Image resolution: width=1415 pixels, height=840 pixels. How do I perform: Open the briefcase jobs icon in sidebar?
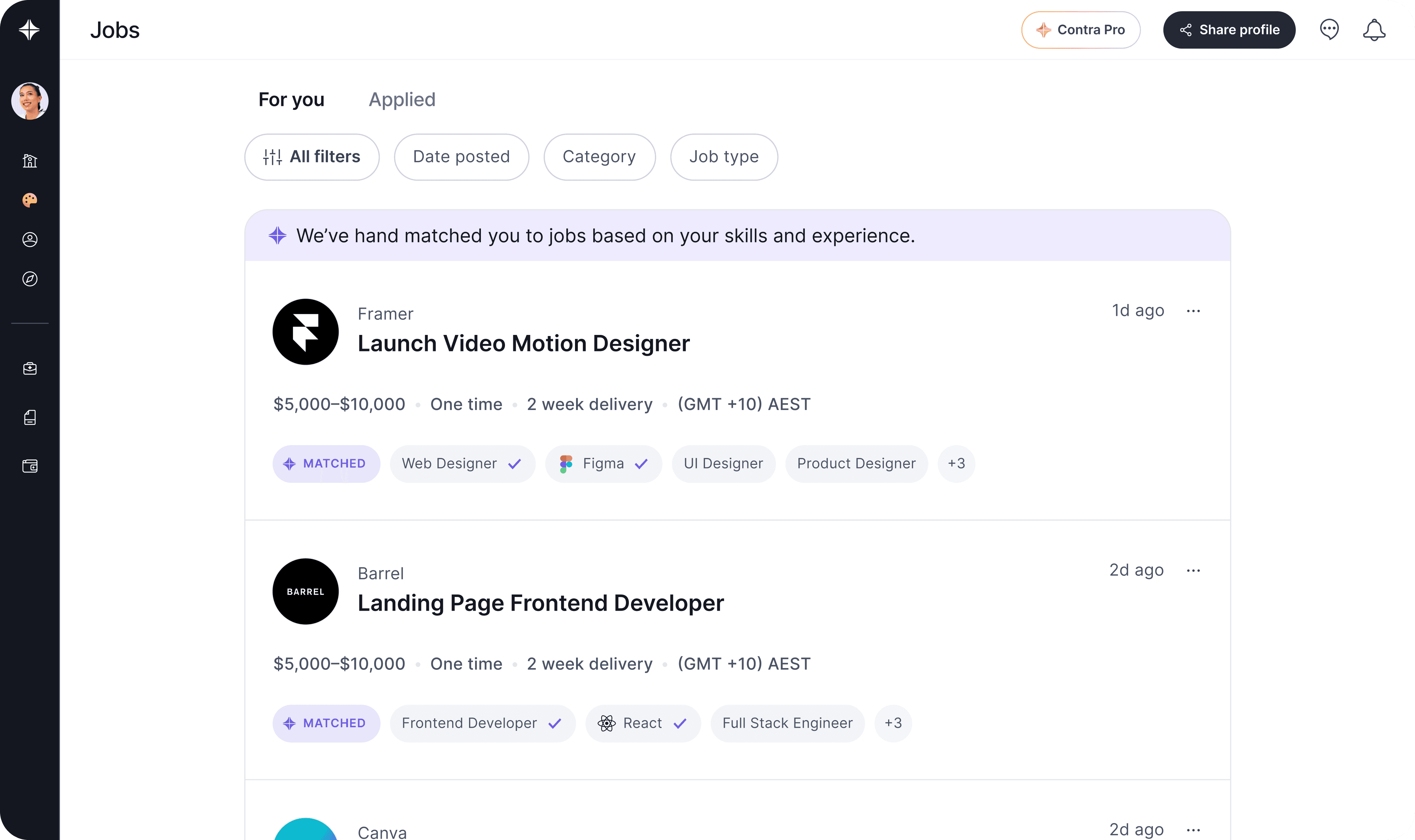[29, 369]
